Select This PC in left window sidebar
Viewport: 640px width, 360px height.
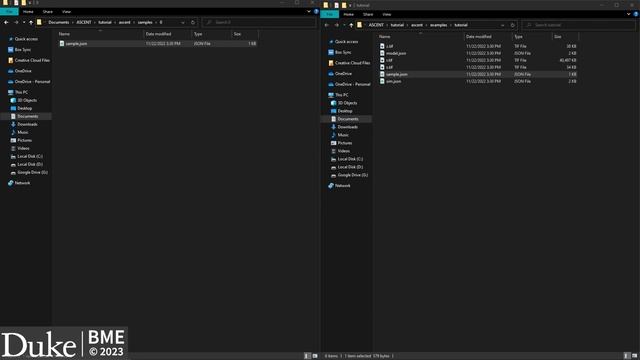click(21, 92)
